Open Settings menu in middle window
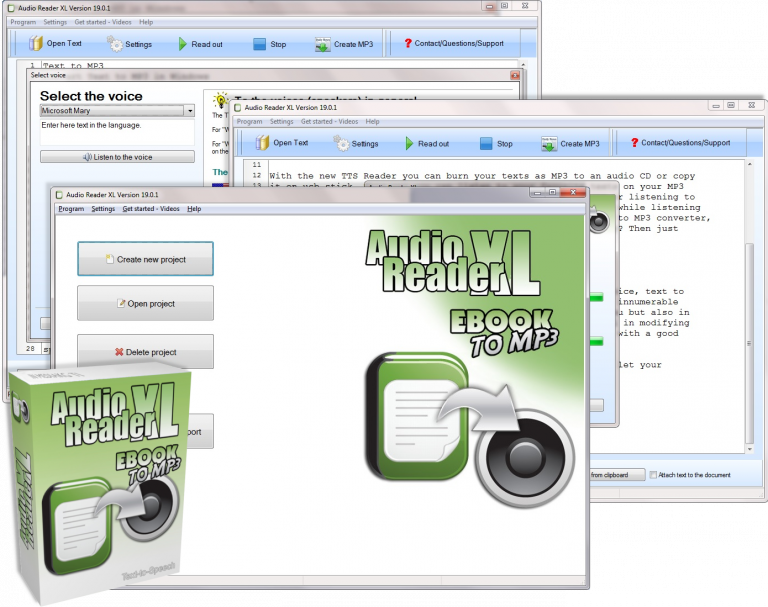The image size is (768, 607). click(282, 121)
